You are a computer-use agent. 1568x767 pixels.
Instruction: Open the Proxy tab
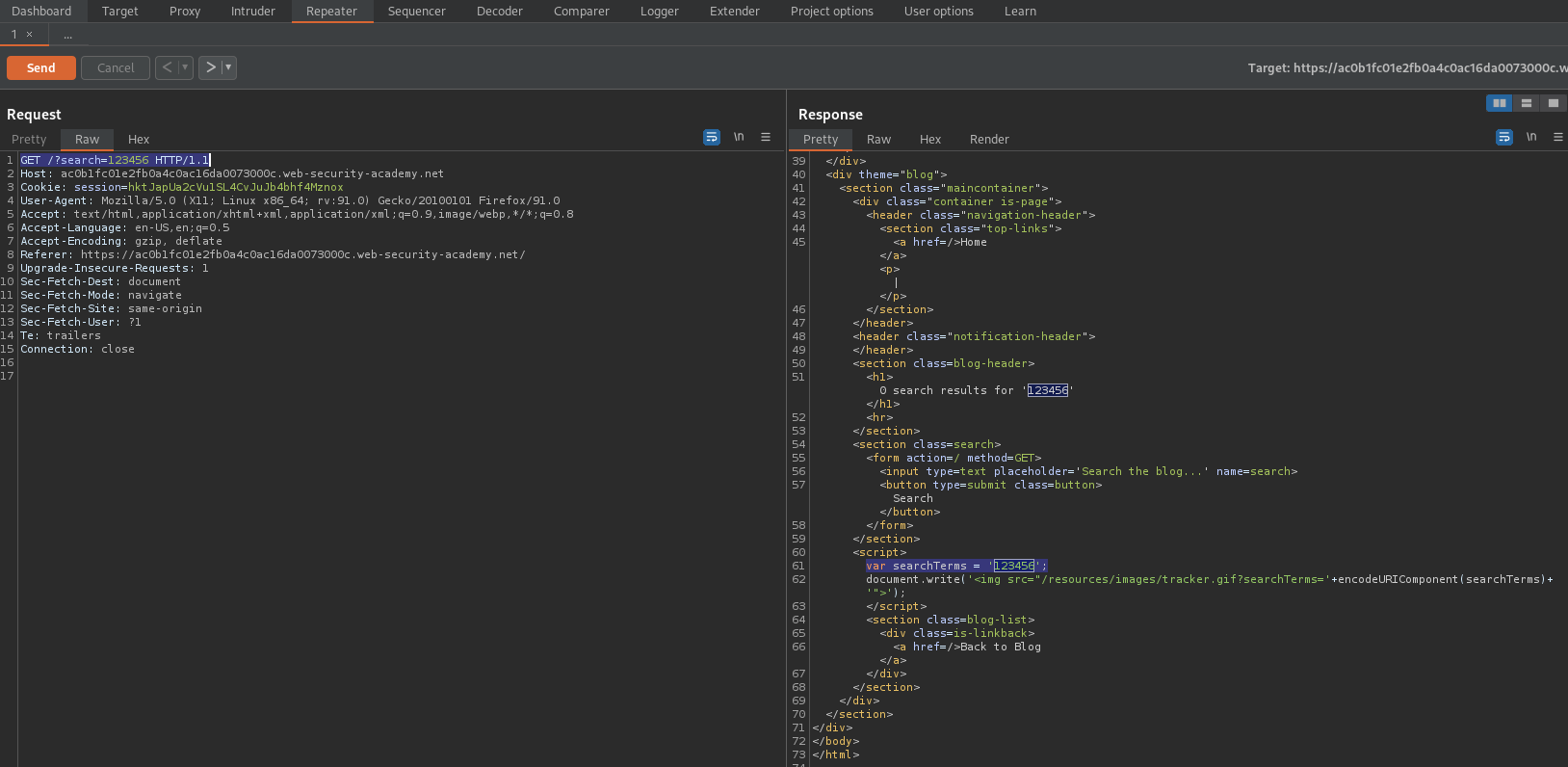(185, 12)
